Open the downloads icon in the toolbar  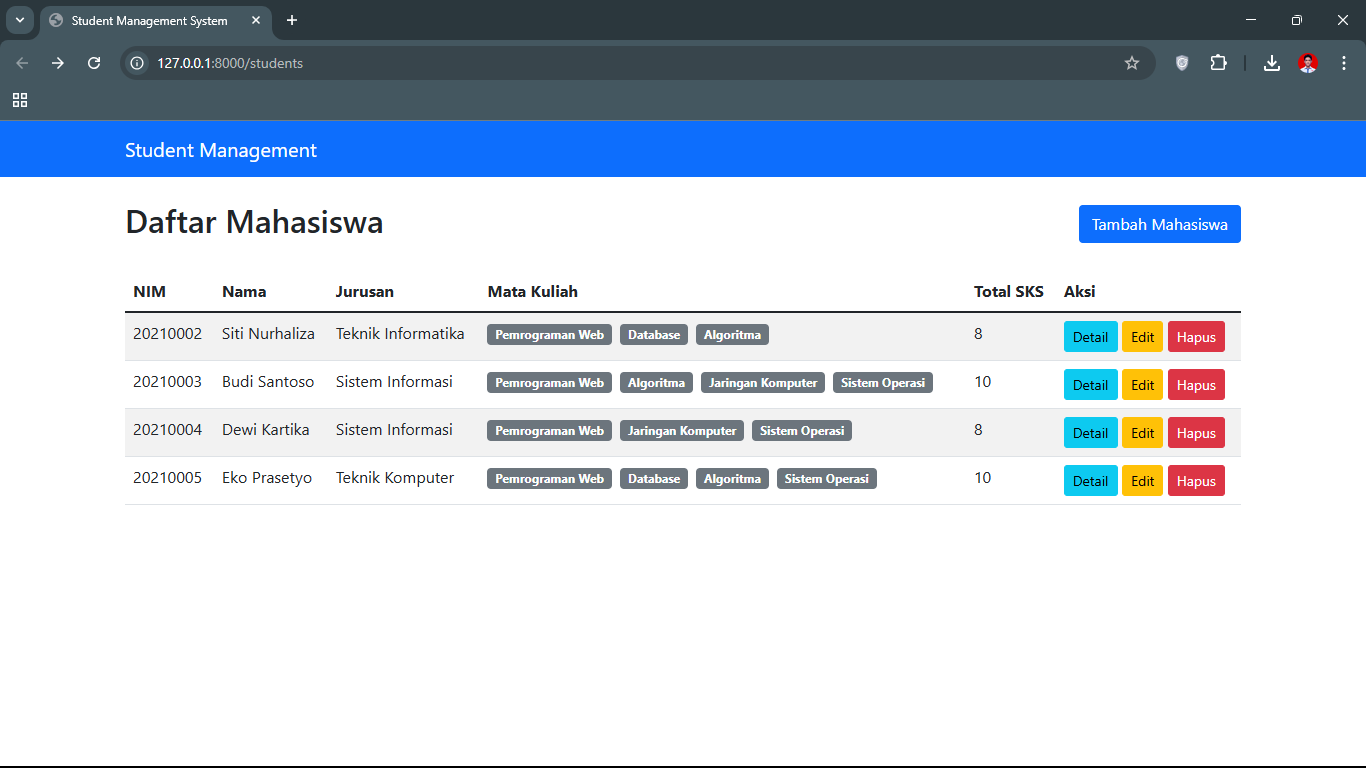1271,63
